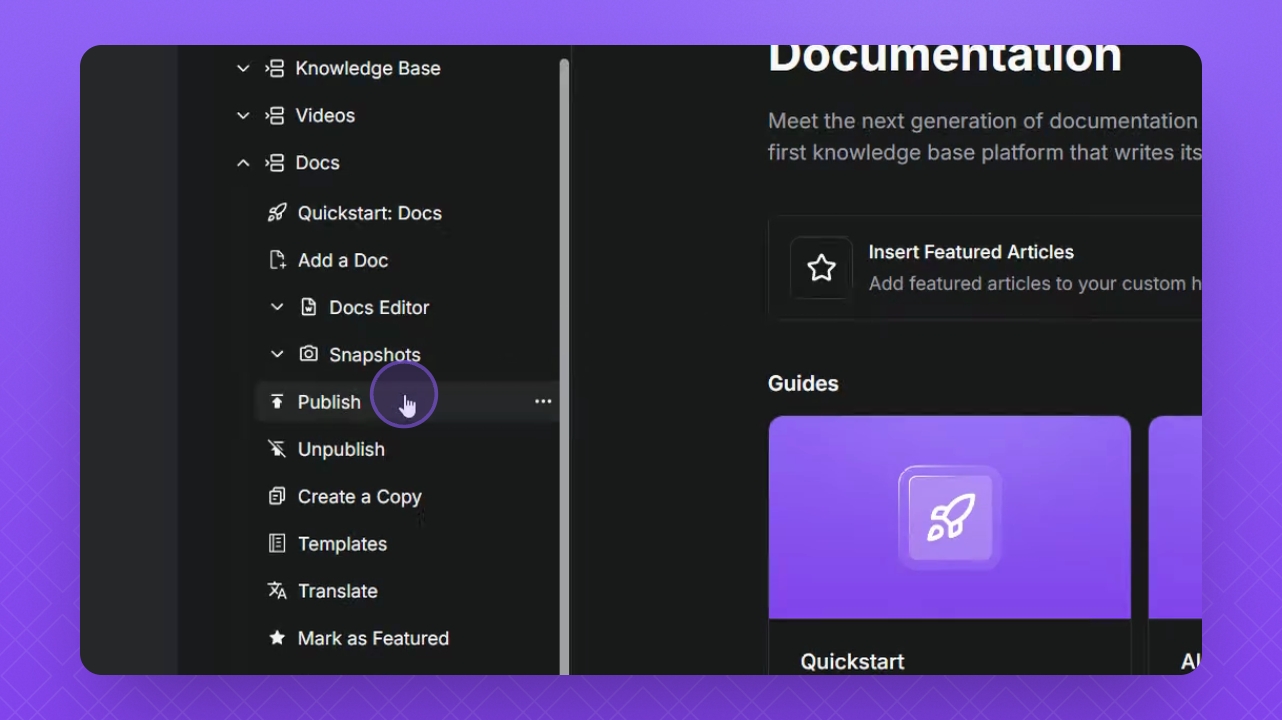This screenshot has height=720, width=1282.
Task: Click the Quickstart card title
Action: click(852, 661)
